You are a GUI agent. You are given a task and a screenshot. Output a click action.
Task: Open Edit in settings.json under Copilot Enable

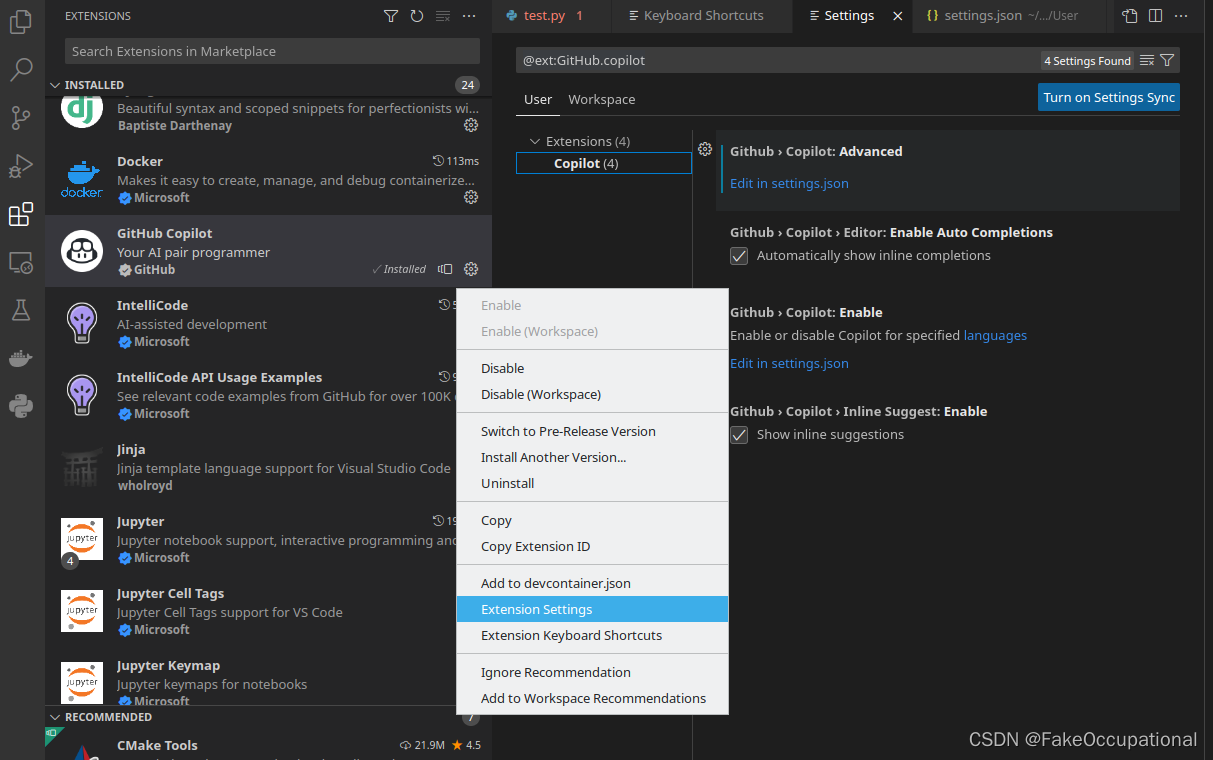tap(789, 363)
